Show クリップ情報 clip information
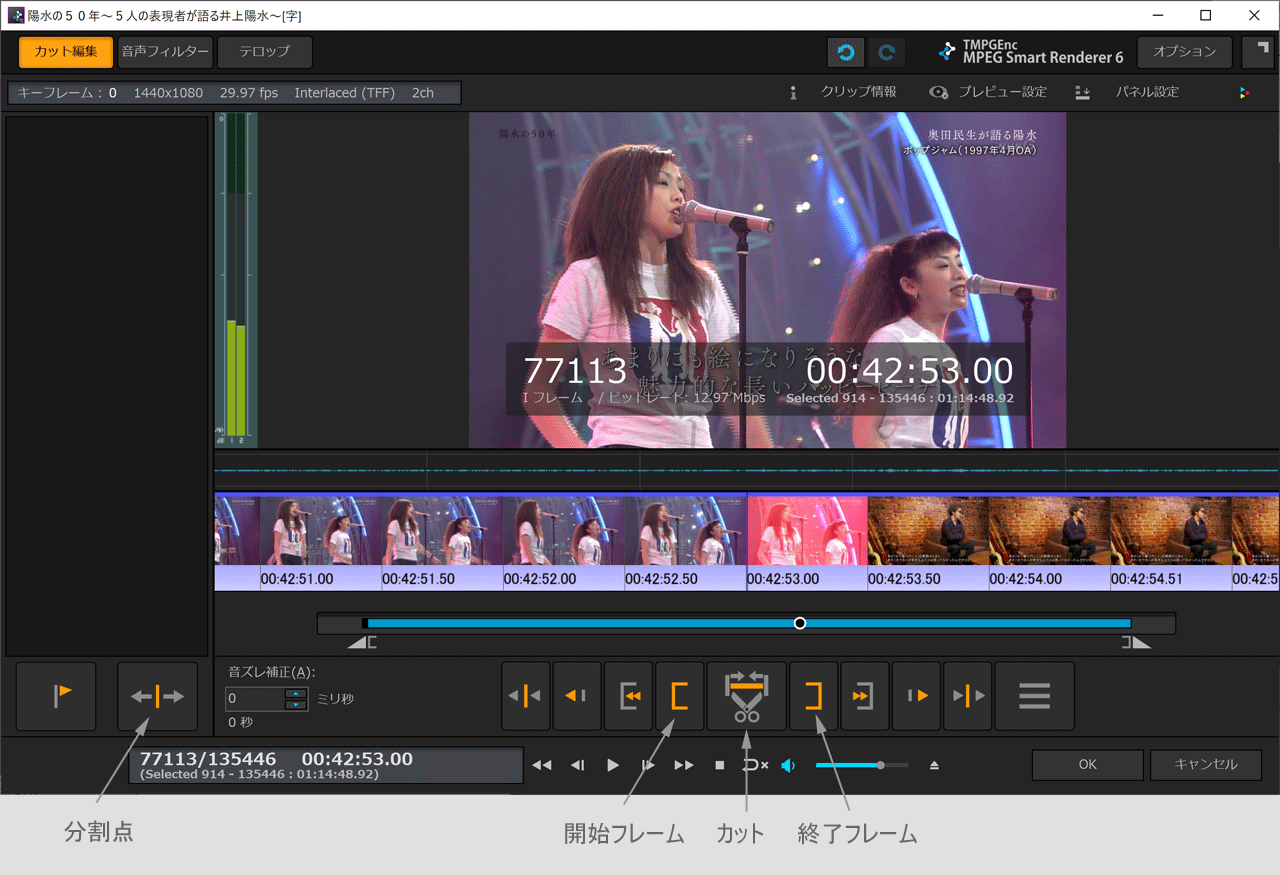Screen dimensions: 1280x875 [x=843, y=92]
